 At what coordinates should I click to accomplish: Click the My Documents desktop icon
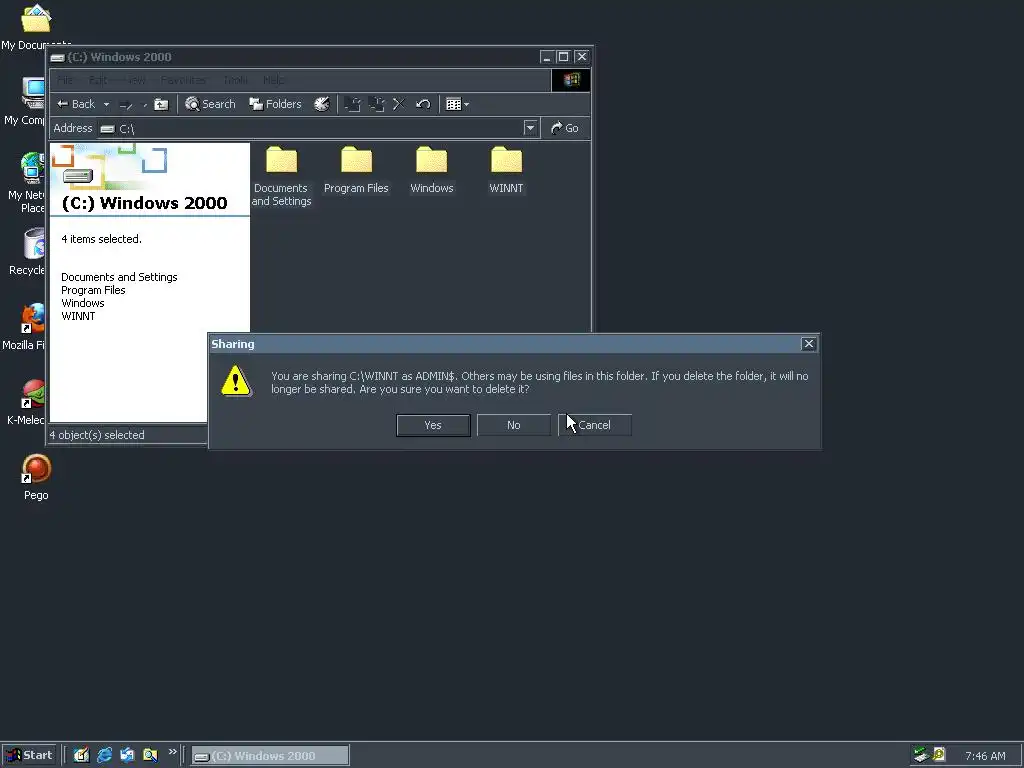pos(35,27)
